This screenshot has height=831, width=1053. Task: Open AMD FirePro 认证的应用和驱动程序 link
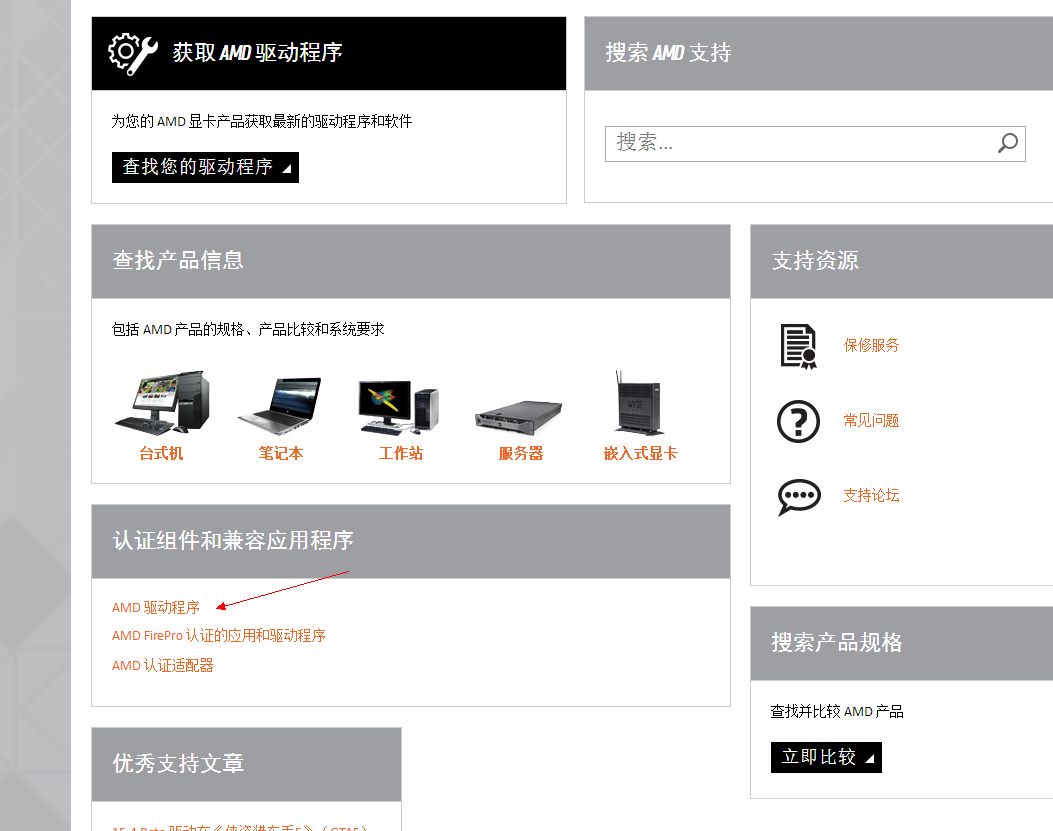pos(219,636)
